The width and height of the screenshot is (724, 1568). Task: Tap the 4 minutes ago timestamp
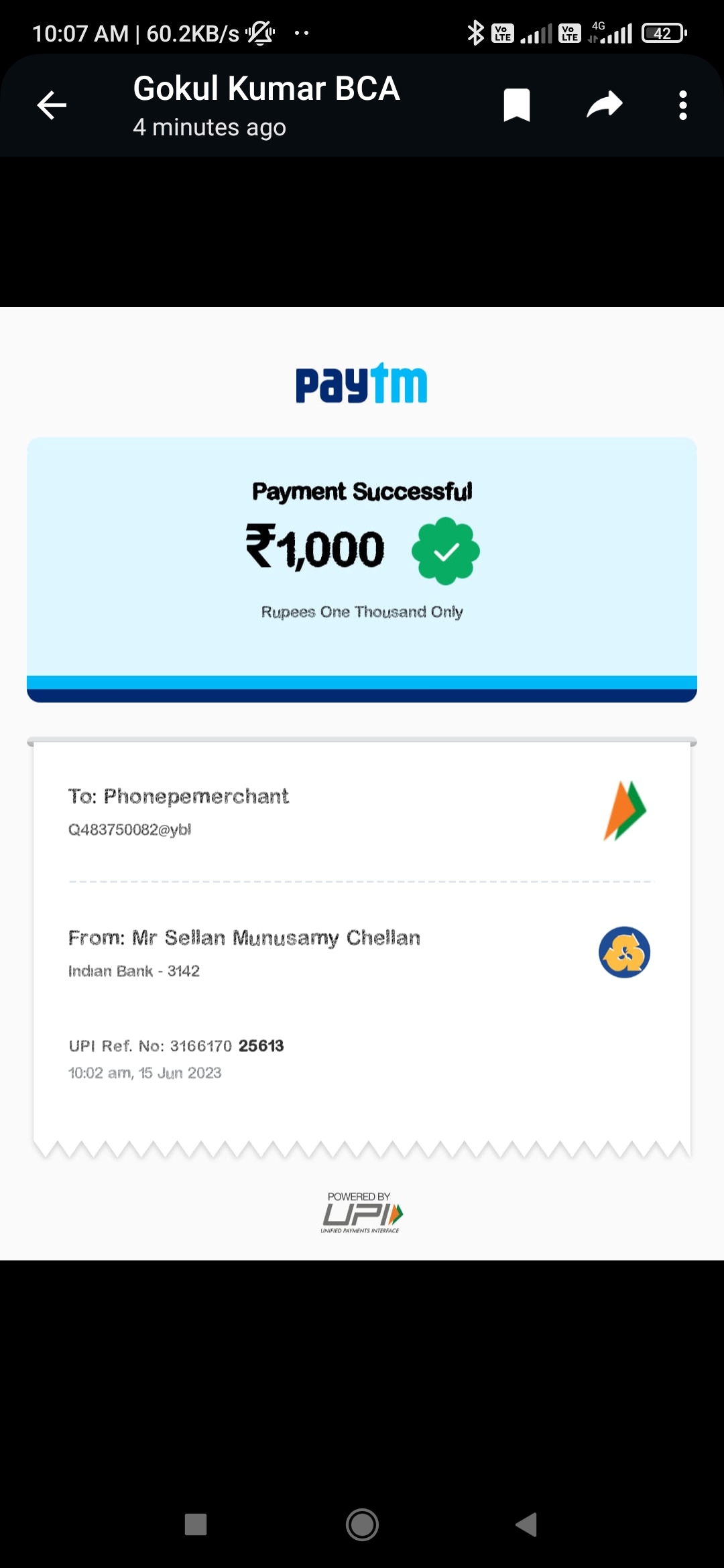pyautogui.click(x=209, y=127)
